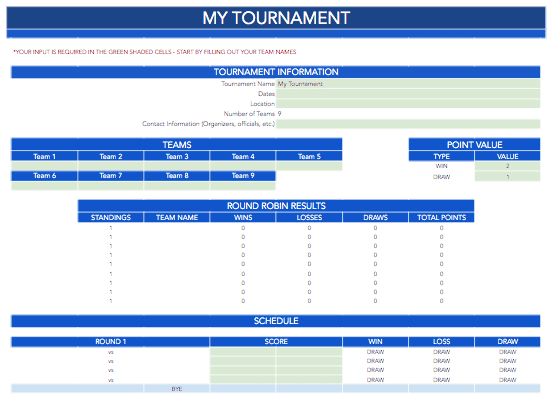The width and height of the screenshot is (553, 403).
Task: Select the green cell under Team 7
Action: click(110, 186)
